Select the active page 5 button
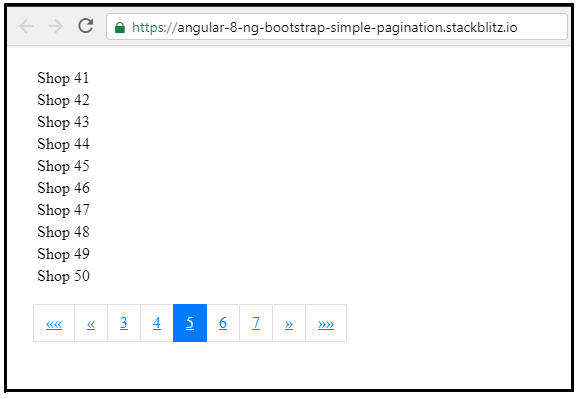The image size is (581, 399). pyautogui.click(x=190, y=323)
